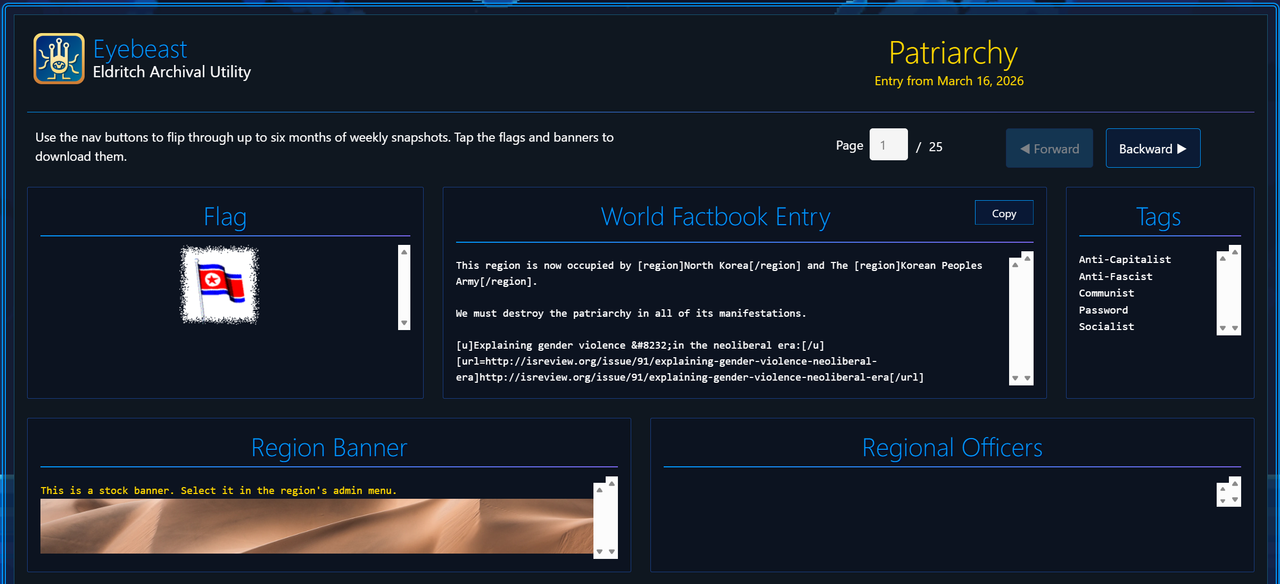Select the Anti-Capitalist tag
The image size is (1280, 584).
[1125, 260]
